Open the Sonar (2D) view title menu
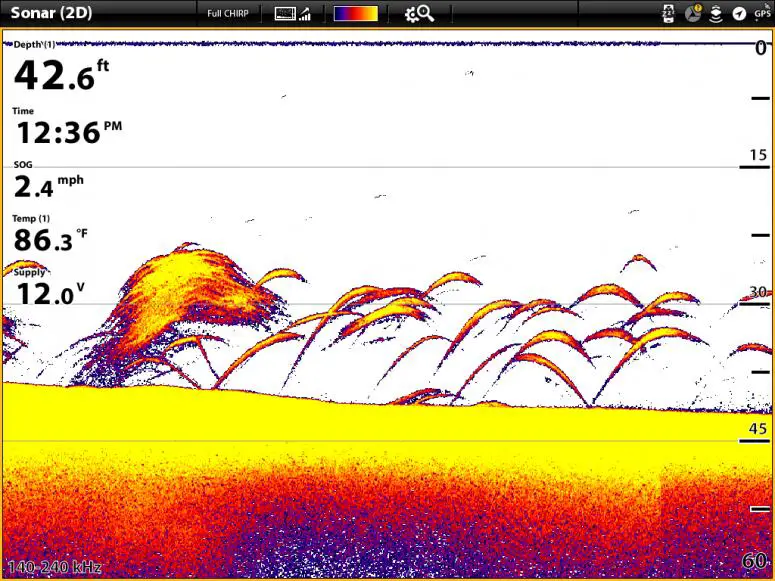Screen dimensions: 775x581 click(x=51, y=13)
